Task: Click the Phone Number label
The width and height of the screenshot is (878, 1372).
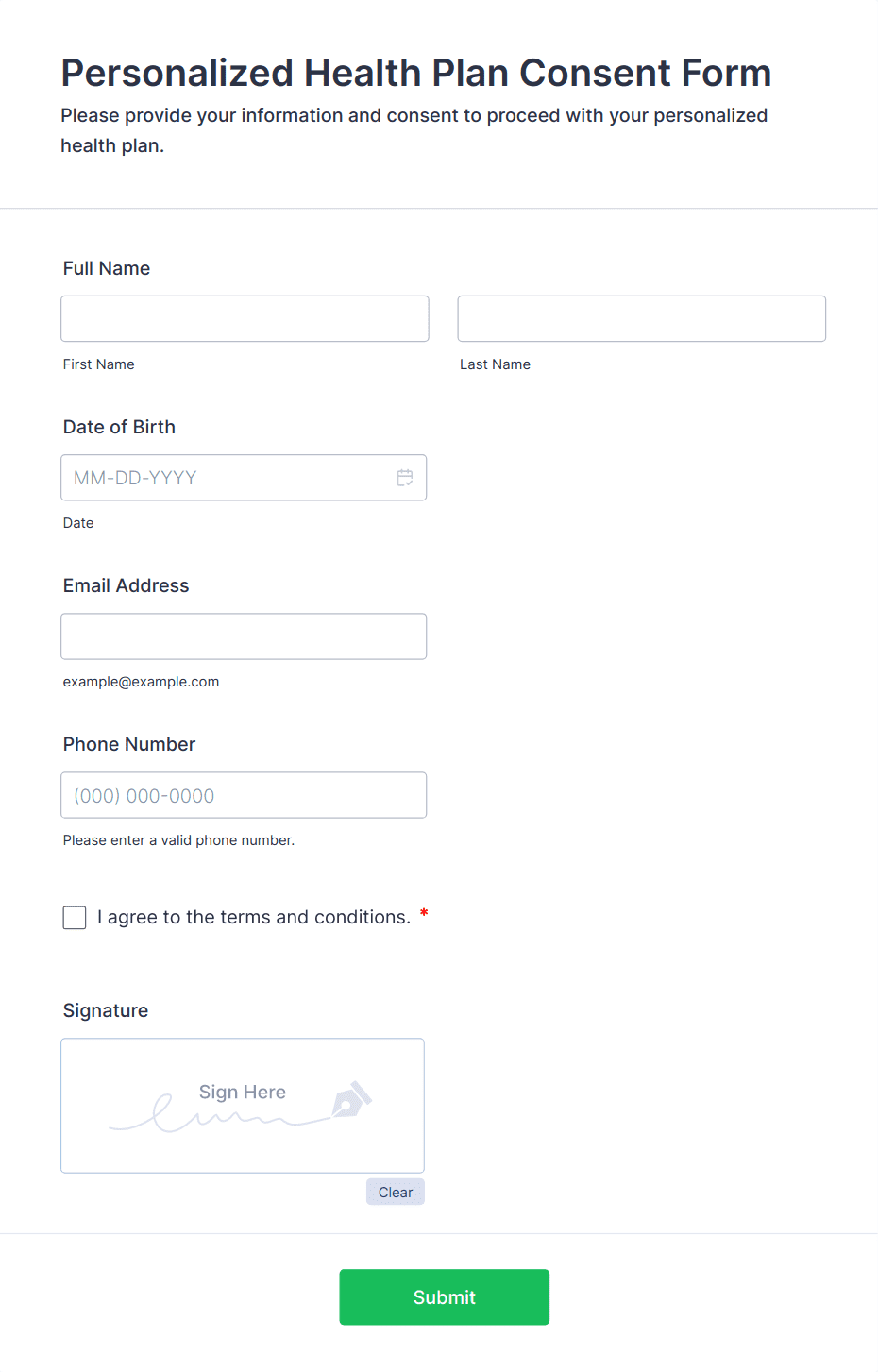Action: pyautogui.click(x=129, y=744)
